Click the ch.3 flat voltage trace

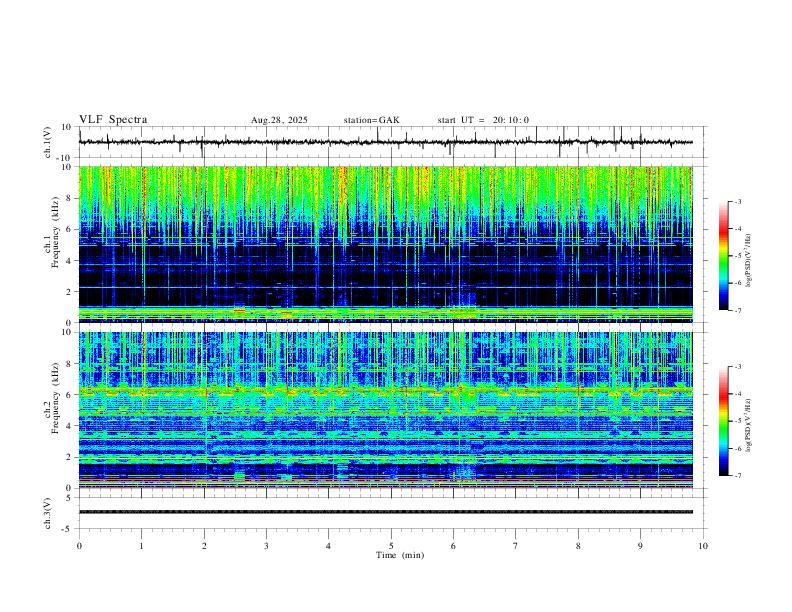click(386, 512)
